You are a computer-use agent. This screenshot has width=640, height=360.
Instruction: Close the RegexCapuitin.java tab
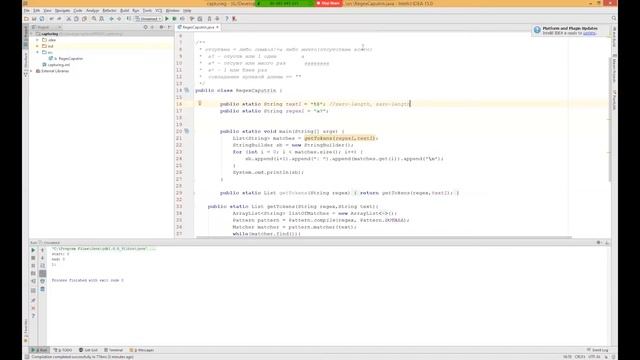point(218,27)
